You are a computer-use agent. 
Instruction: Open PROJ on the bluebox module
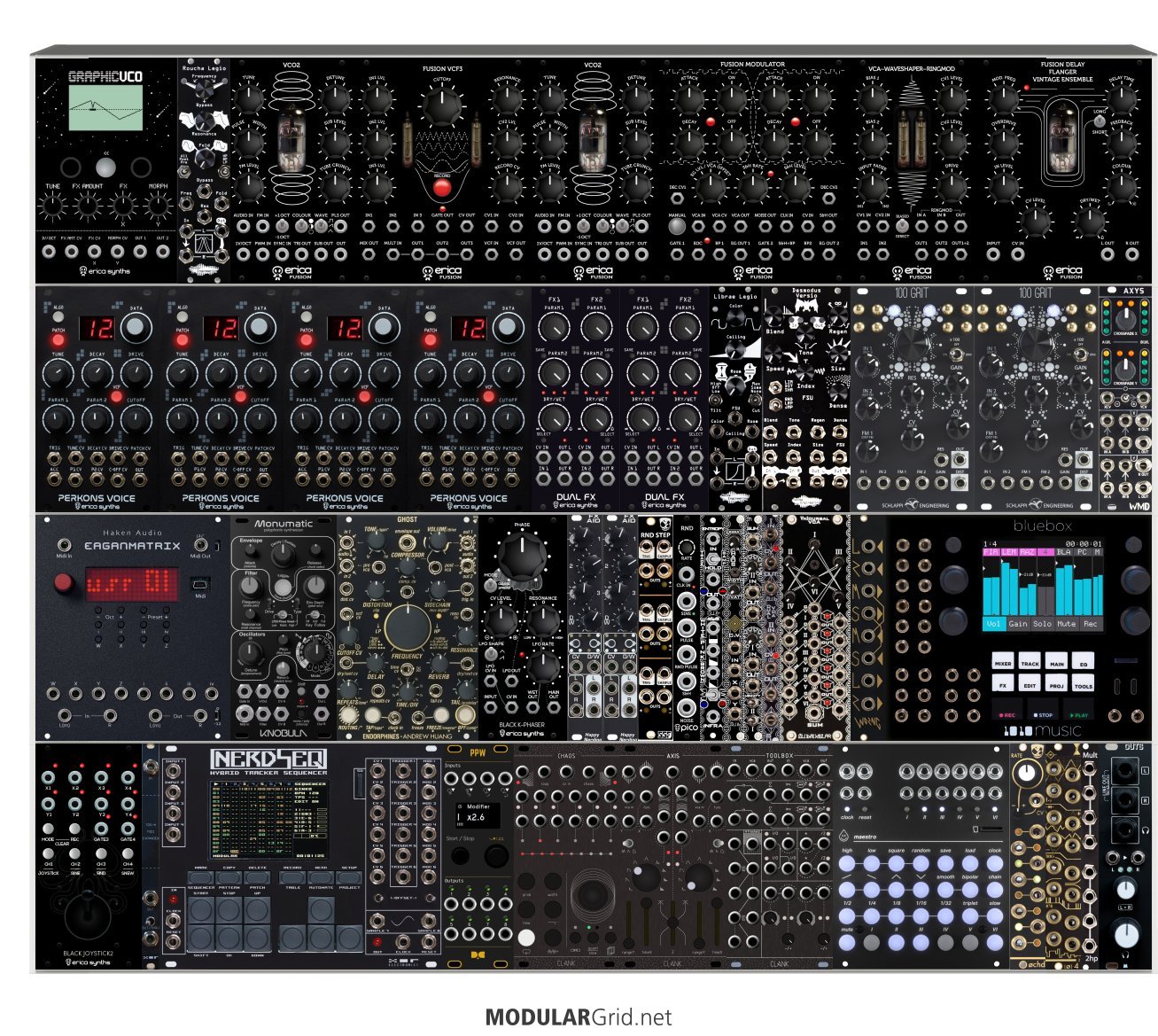point(1056,682)
